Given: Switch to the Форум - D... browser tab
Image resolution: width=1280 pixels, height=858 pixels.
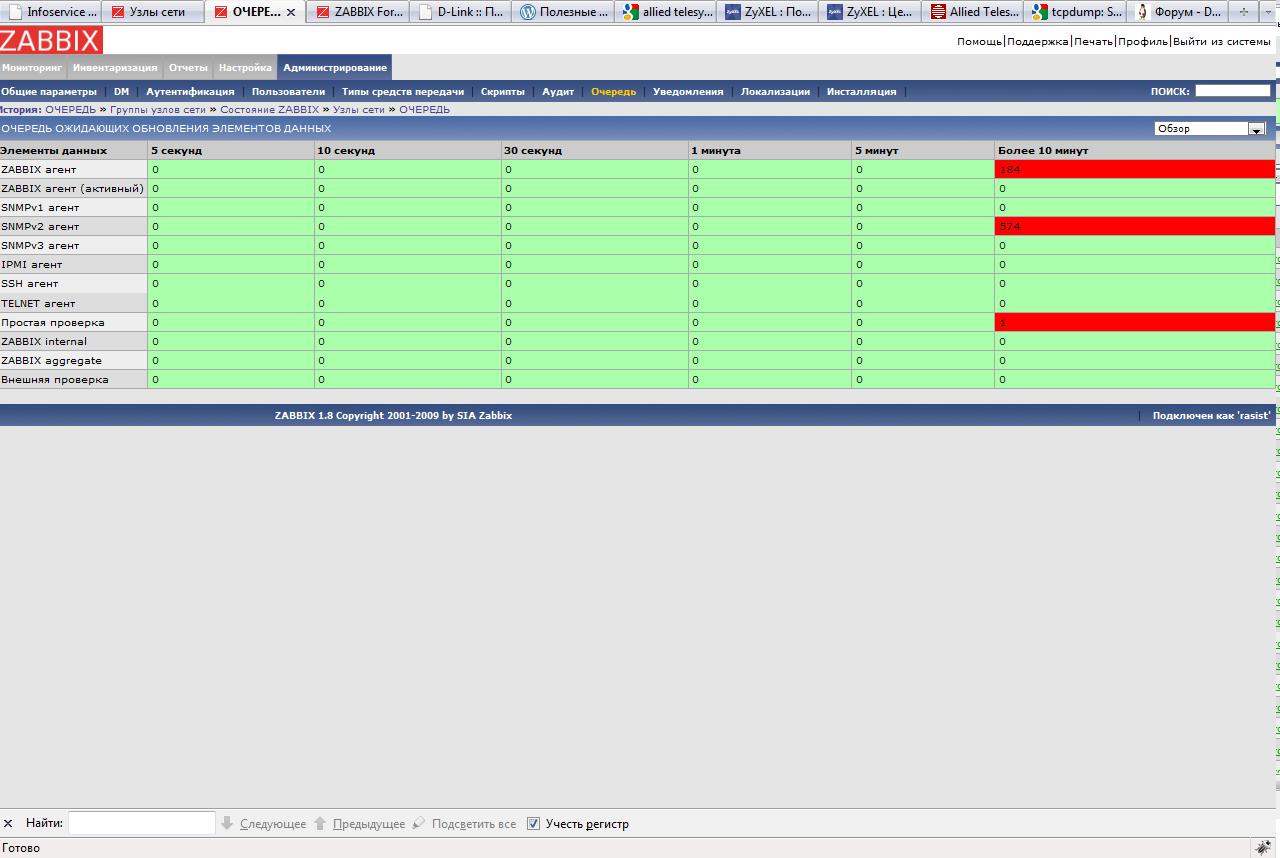Looking at the screenshot, I should (1178, 12).
